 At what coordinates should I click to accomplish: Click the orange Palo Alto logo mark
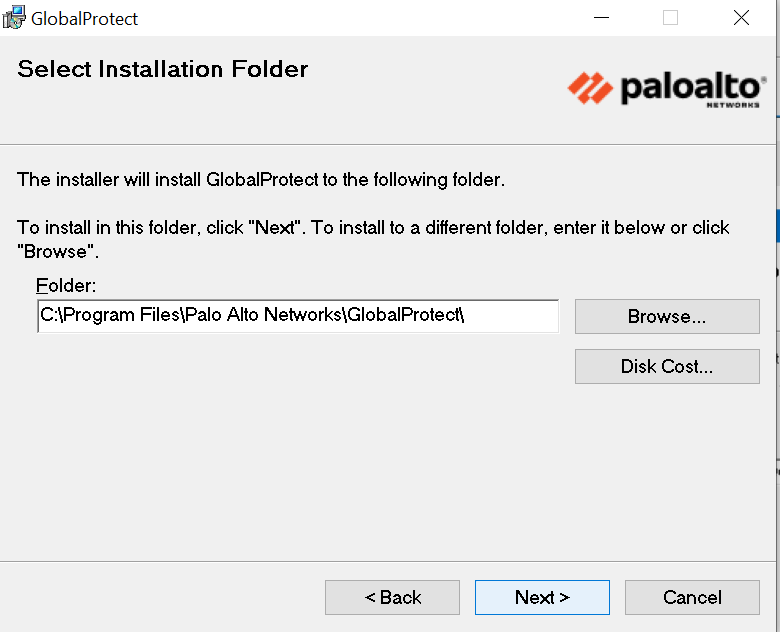(590, 87)
